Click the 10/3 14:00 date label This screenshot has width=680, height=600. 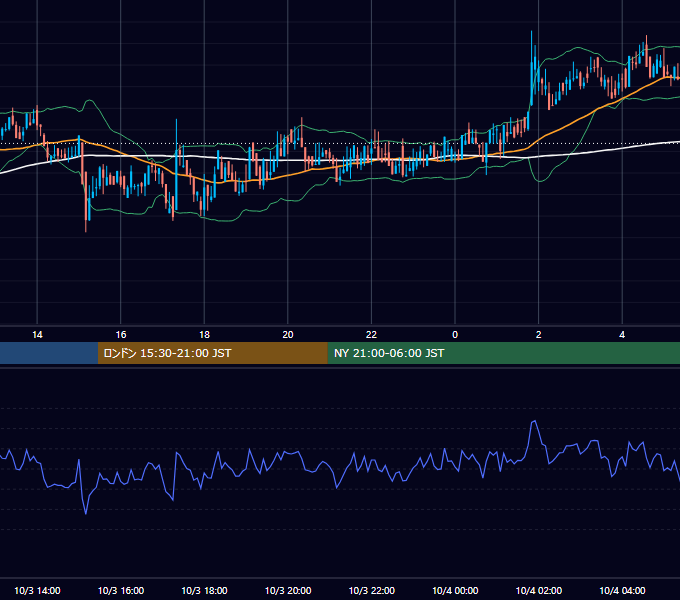pyautogui.click(x=37, y=590)
